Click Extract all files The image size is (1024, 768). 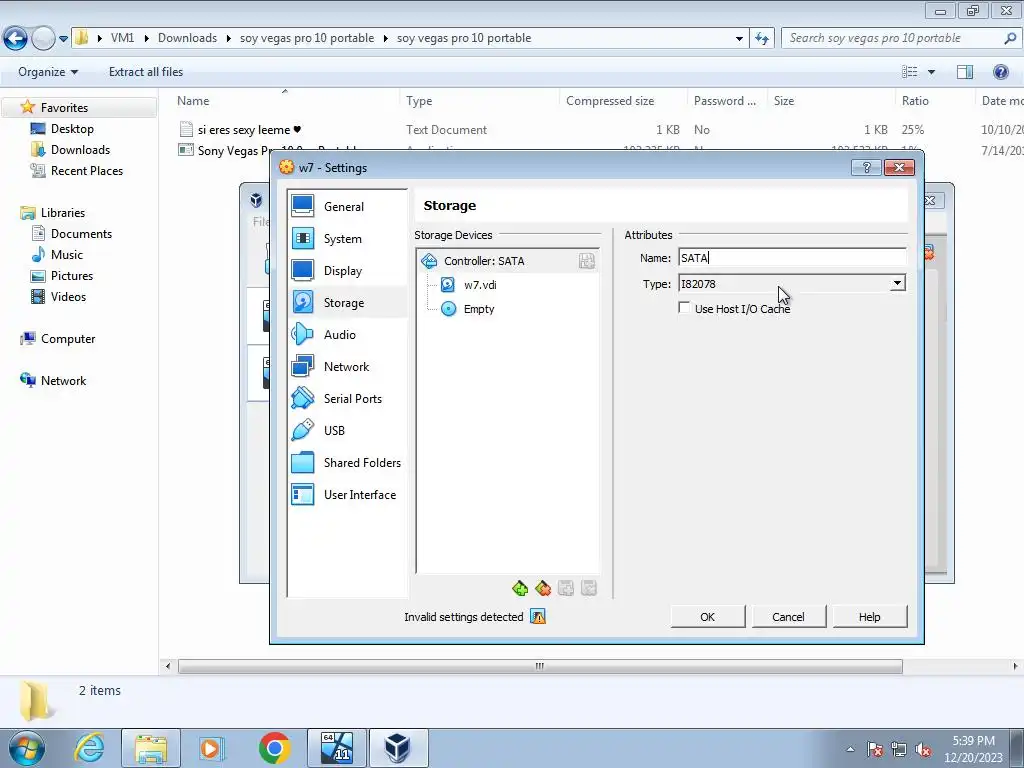coord(146,72)
